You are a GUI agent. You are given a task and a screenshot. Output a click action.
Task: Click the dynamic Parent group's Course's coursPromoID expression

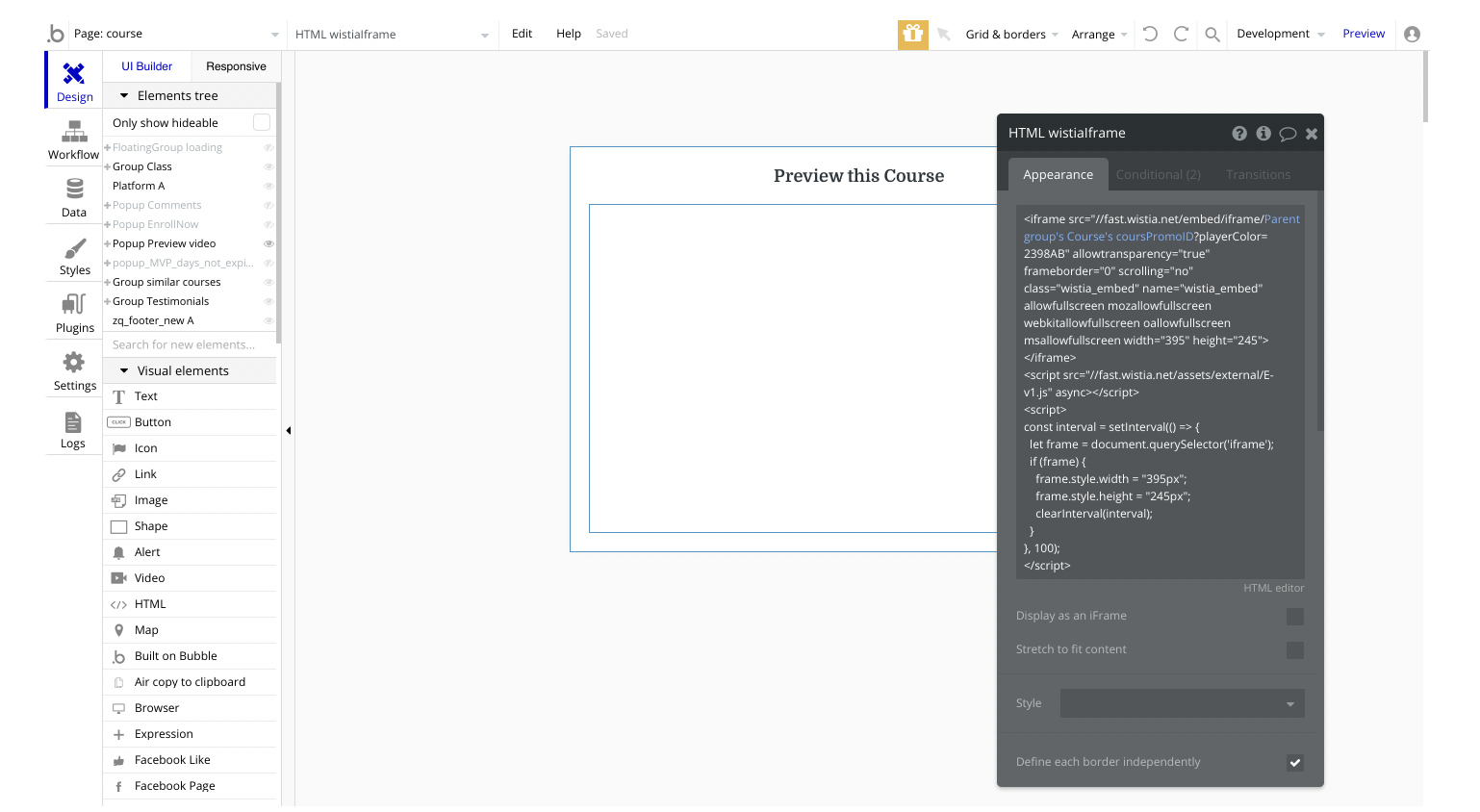pos(1162,228)
